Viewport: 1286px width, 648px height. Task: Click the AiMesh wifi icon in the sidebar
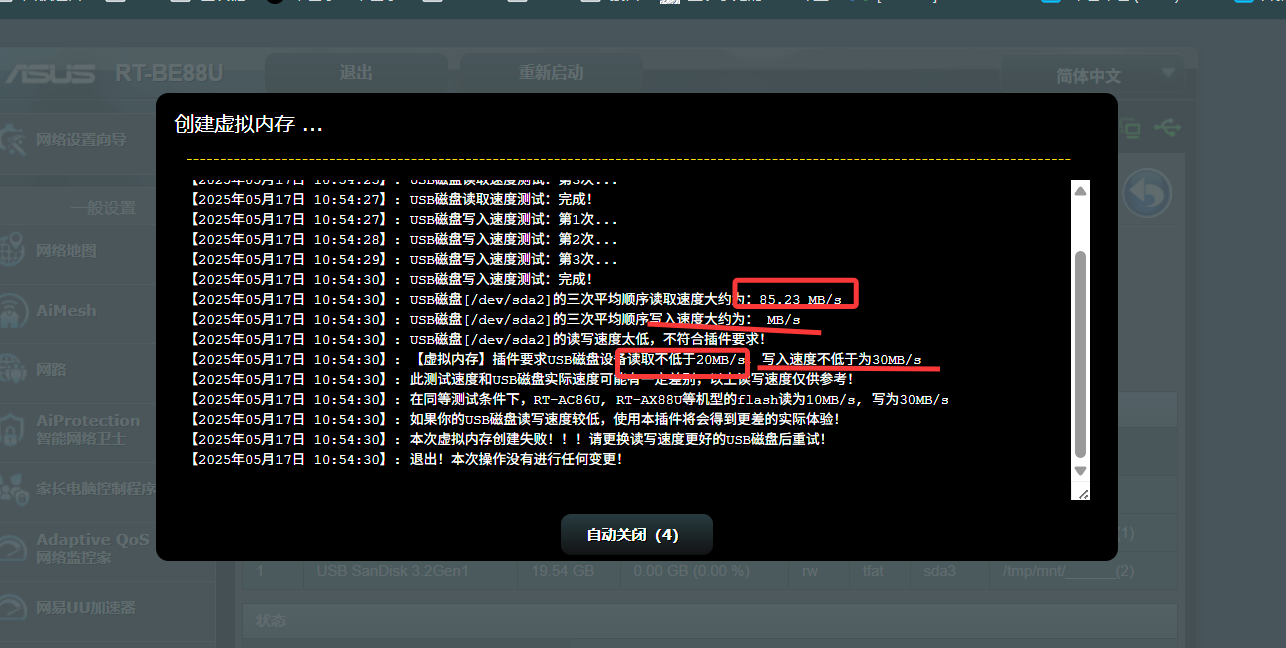click(12, 310)
